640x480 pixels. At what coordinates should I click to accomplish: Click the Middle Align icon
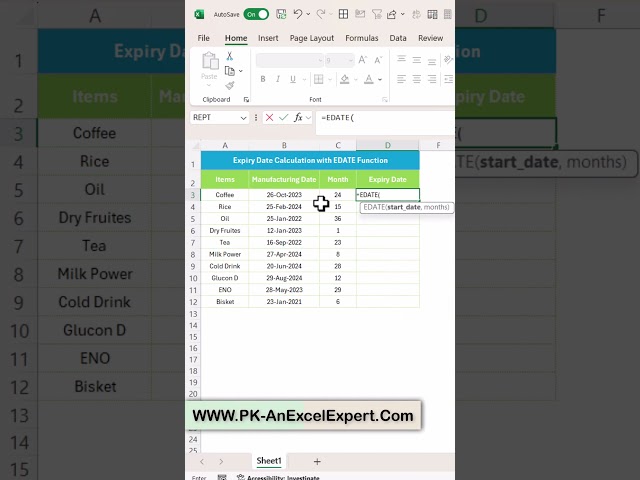(x=417, y=60)
